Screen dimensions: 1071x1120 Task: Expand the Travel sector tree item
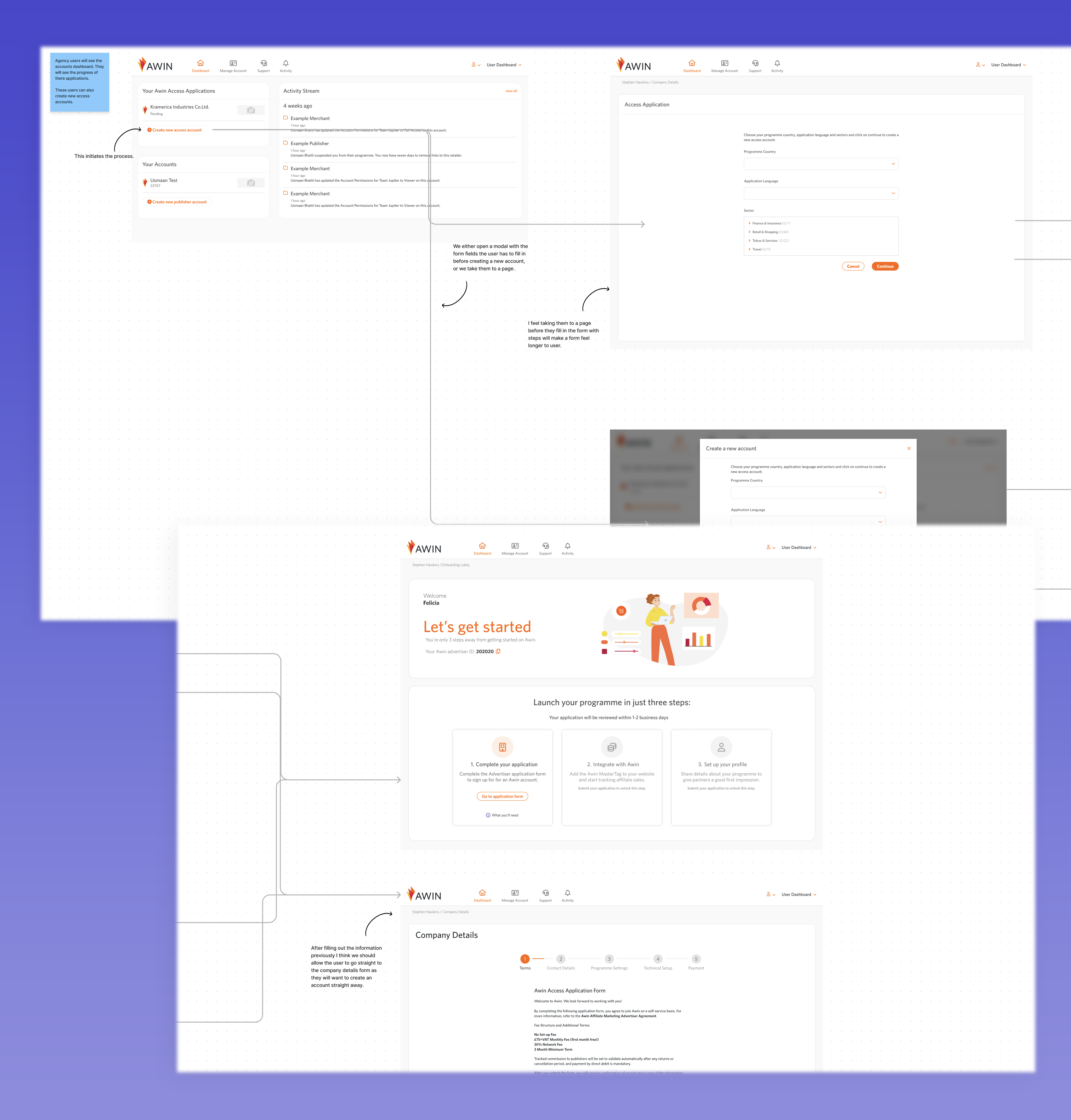[749, 250]
